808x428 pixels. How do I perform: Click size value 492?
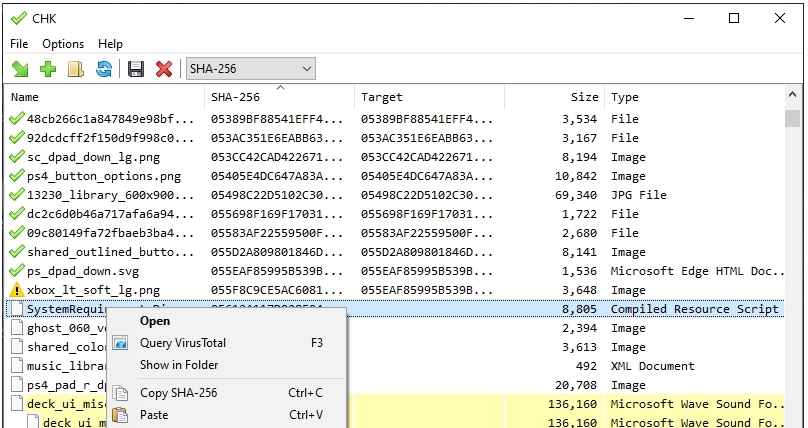pos(586,366)
